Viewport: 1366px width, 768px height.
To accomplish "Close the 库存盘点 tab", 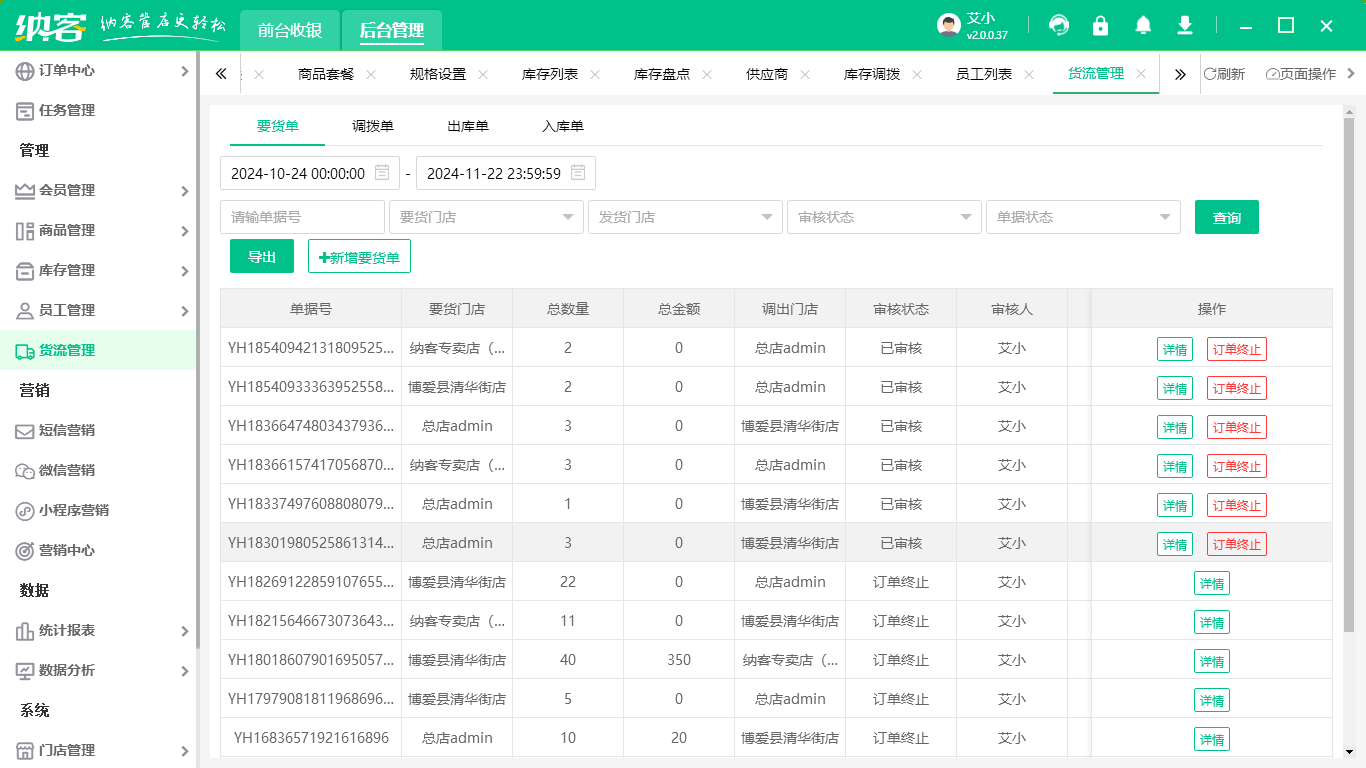I will [707, 75].
